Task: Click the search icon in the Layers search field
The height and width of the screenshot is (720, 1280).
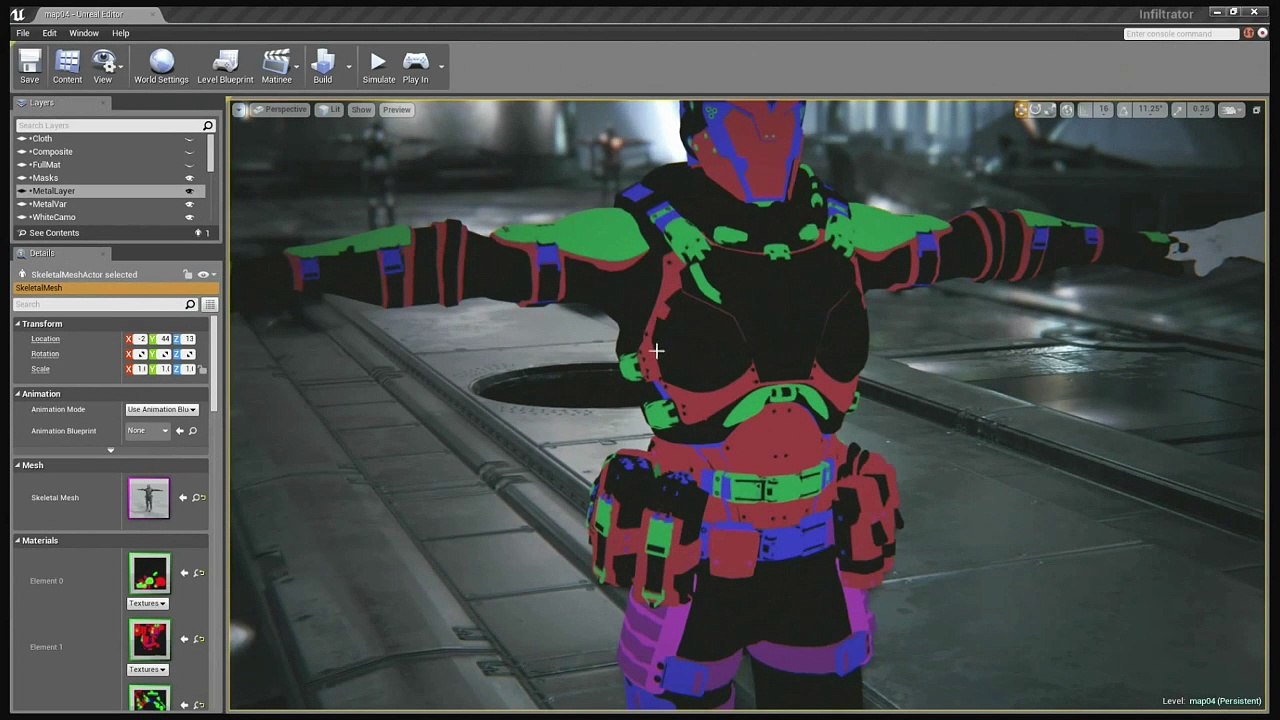Action: pyautogui.click(x=207, y=126)
